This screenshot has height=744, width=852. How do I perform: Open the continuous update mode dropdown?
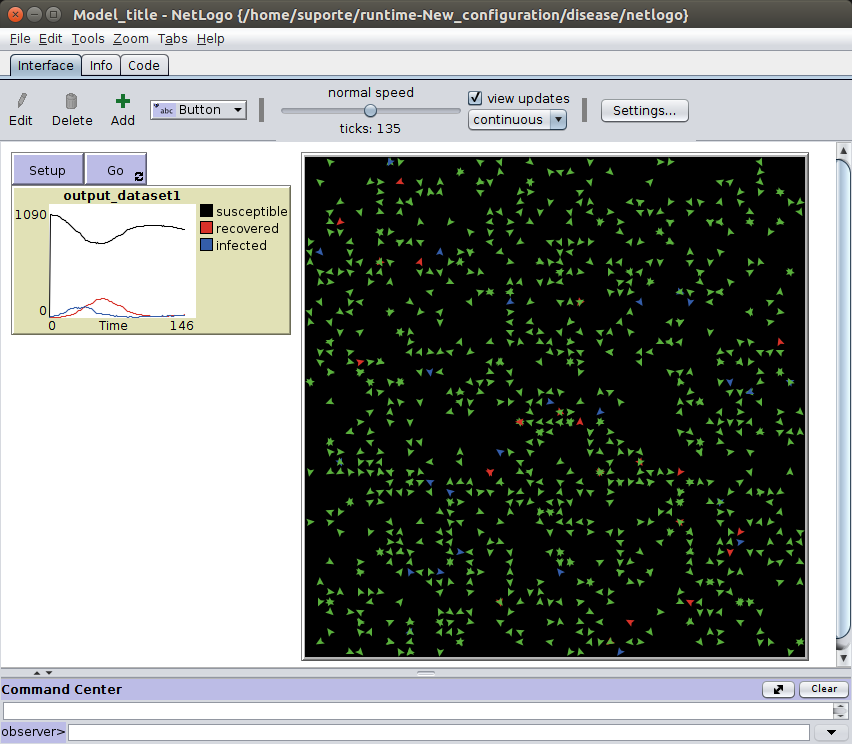[x=558, y=119]
